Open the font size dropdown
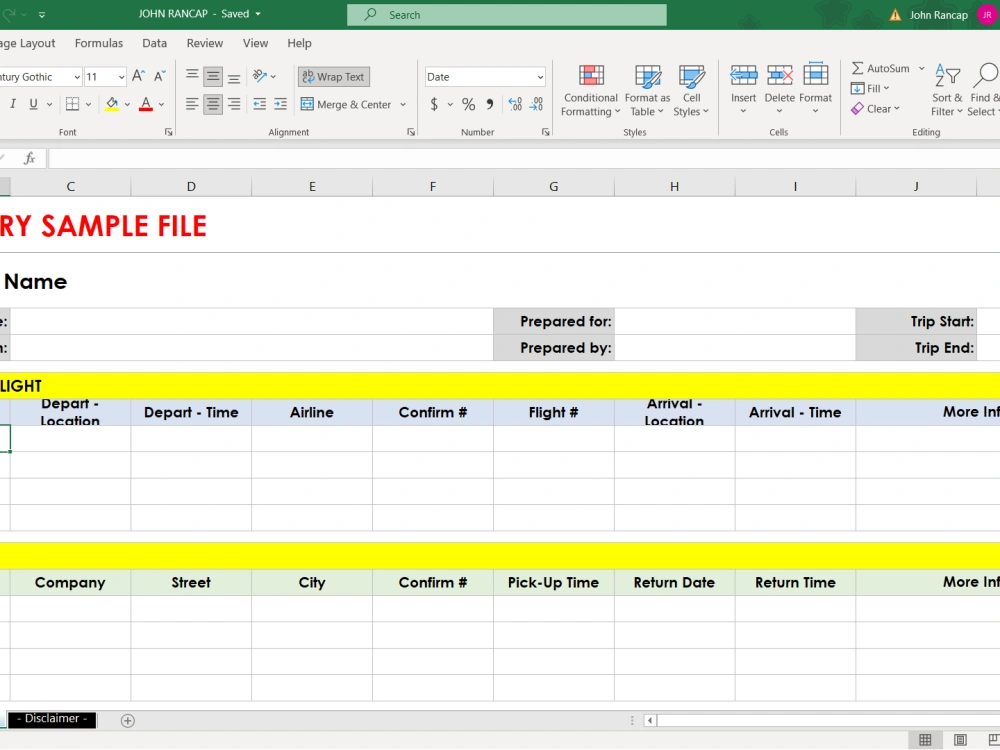Image resolution: width=1000 pixels, height=750 pixels. [121, 77]
